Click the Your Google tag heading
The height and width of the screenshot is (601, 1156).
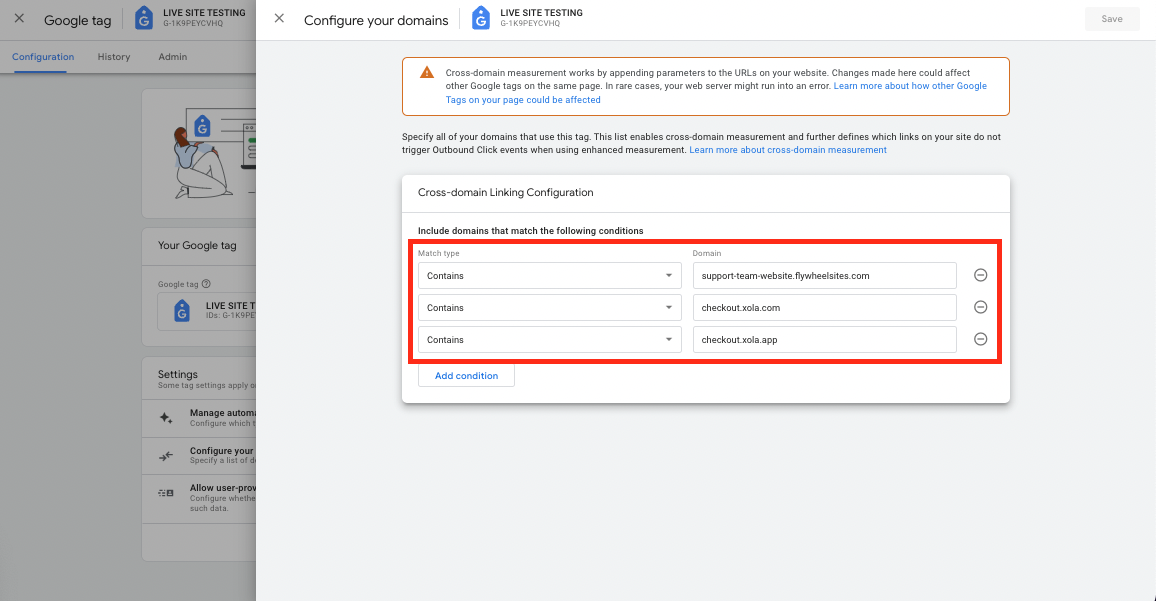tap(197, 246)
